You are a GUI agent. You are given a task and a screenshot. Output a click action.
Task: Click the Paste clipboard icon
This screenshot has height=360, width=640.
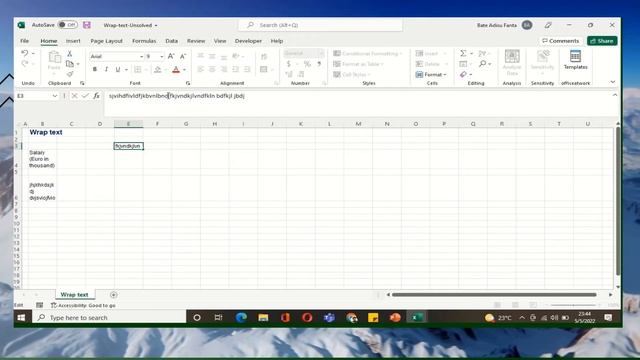54,57
